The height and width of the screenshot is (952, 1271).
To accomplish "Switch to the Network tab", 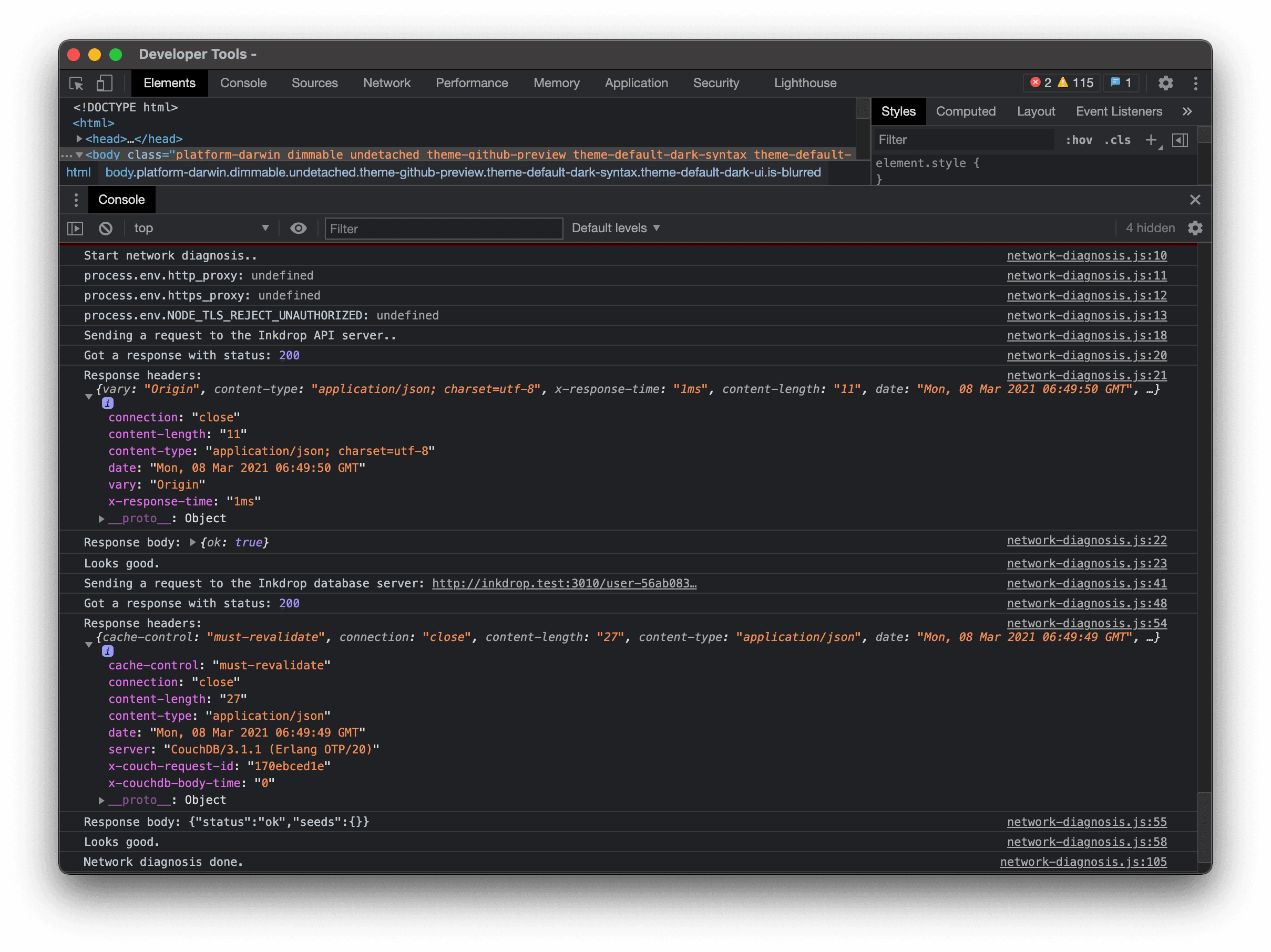I will point(387,83).
